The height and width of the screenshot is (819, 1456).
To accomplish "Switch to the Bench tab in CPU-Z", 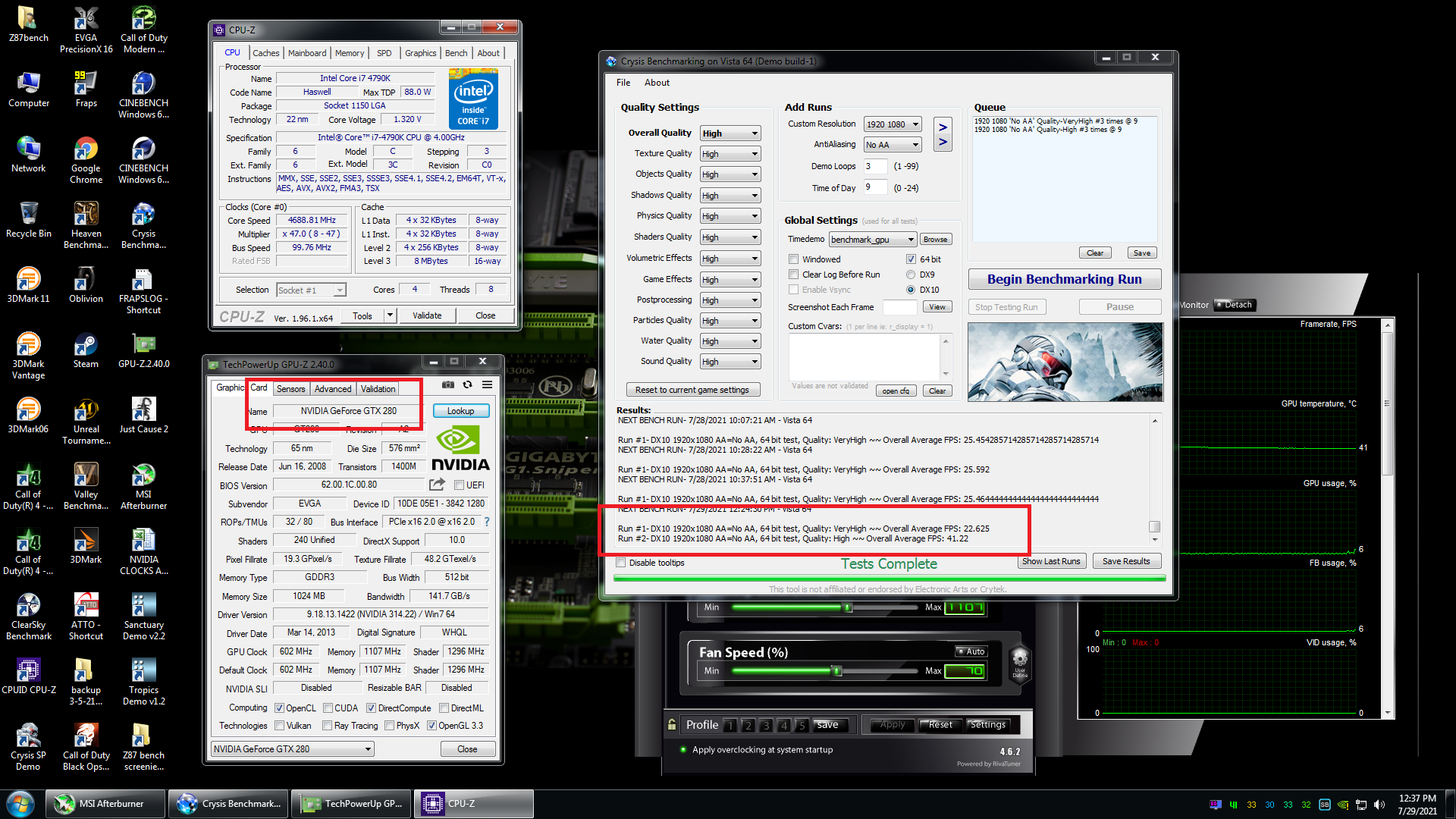I will click(x=456, y=53).
